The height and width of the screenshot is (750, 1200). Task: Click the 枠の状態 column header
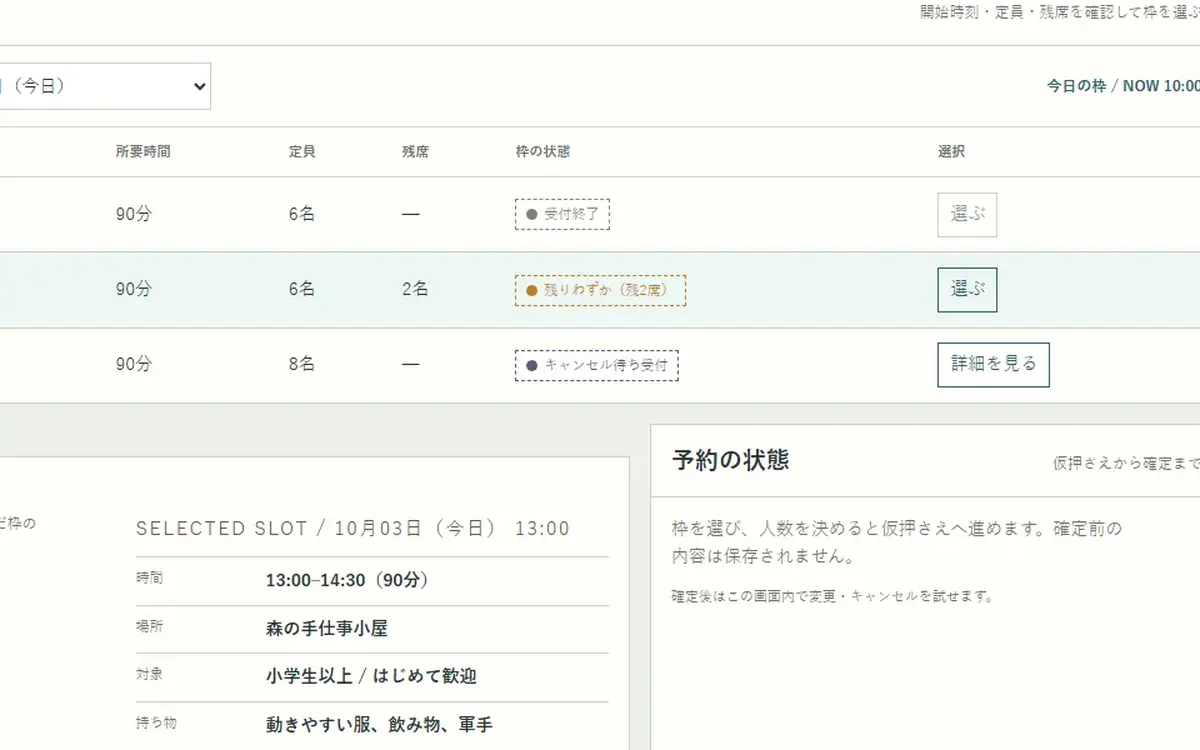[x=543, y=152]
